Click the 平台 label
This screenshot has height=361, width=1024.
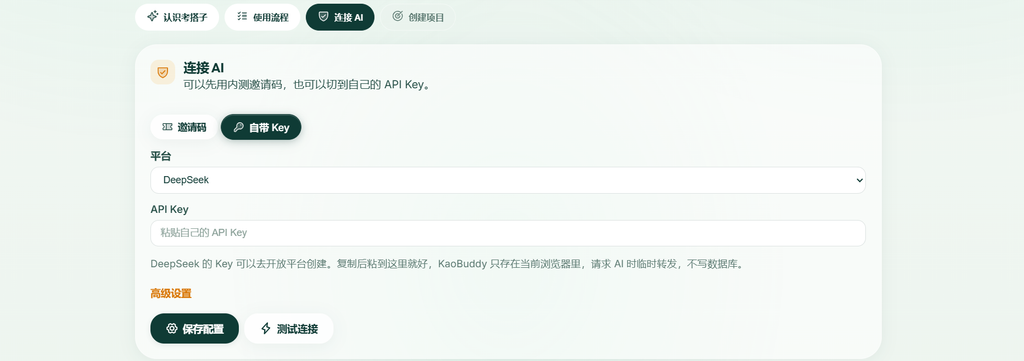[x=161, y=156]
